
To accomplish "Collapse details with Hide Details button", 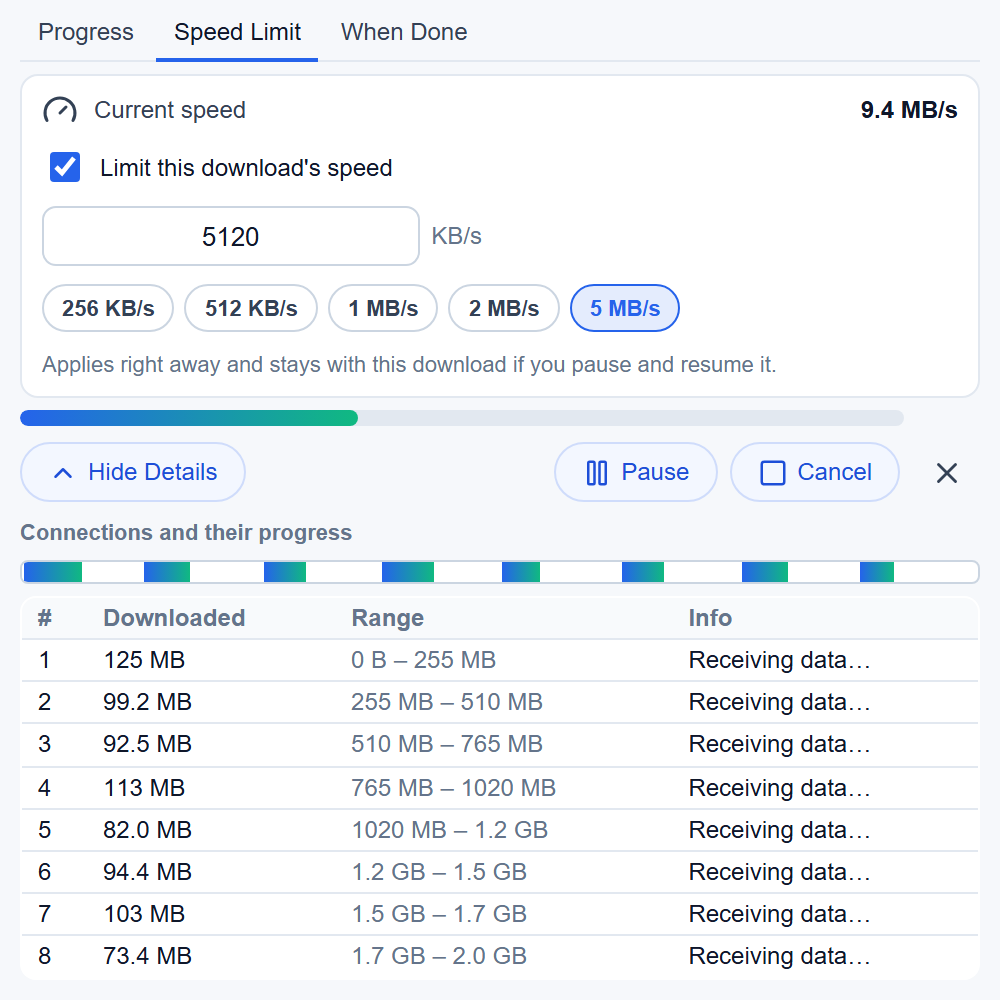I will 133,472.
